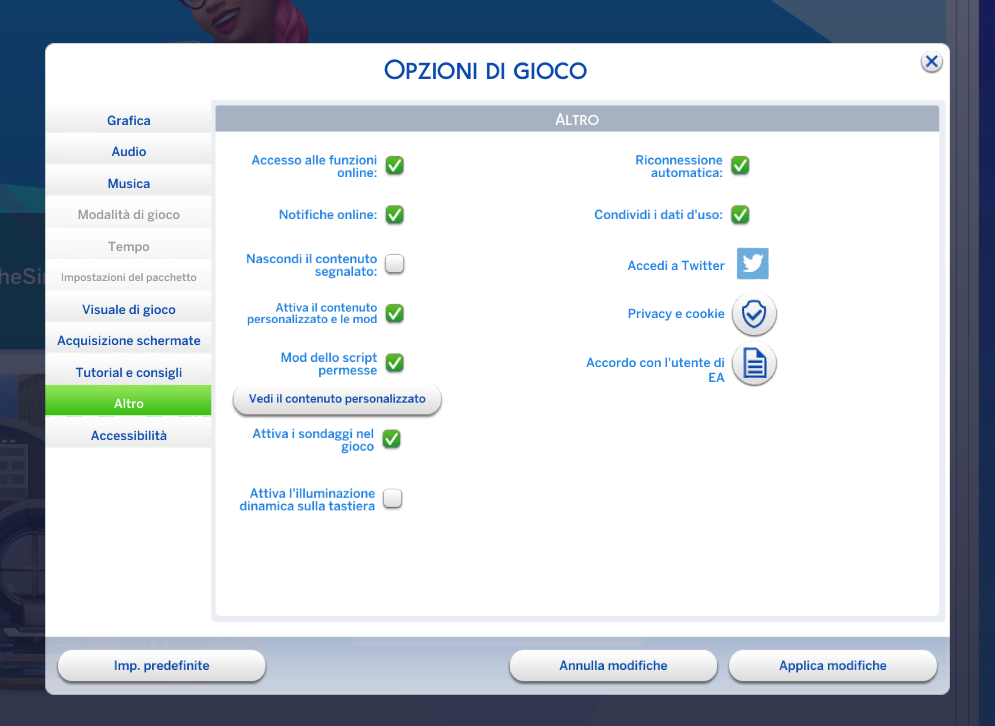
Task: Click Annulla modifiche button
Action: (x=613, y=666)
